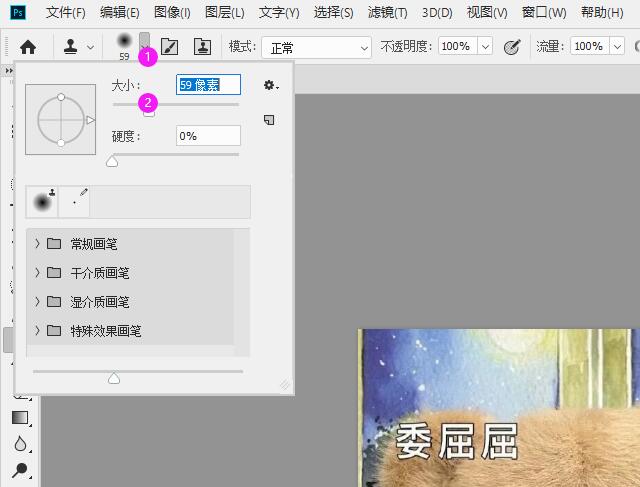Open the 视图(V) menu
The image size is (640, 487).
tap(487, 13)
